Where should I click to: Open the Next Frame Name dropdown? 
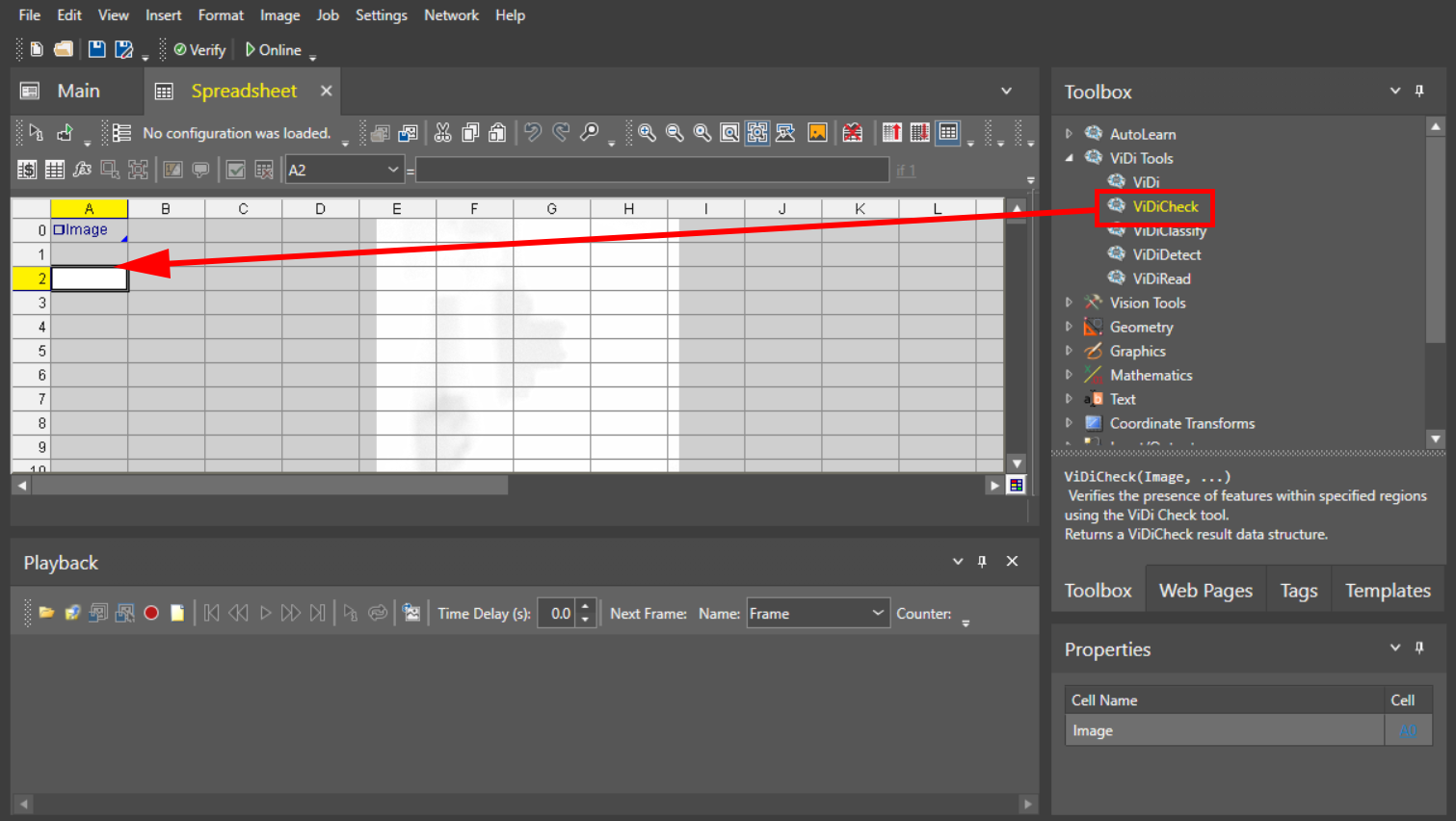[x=877, y=613]
